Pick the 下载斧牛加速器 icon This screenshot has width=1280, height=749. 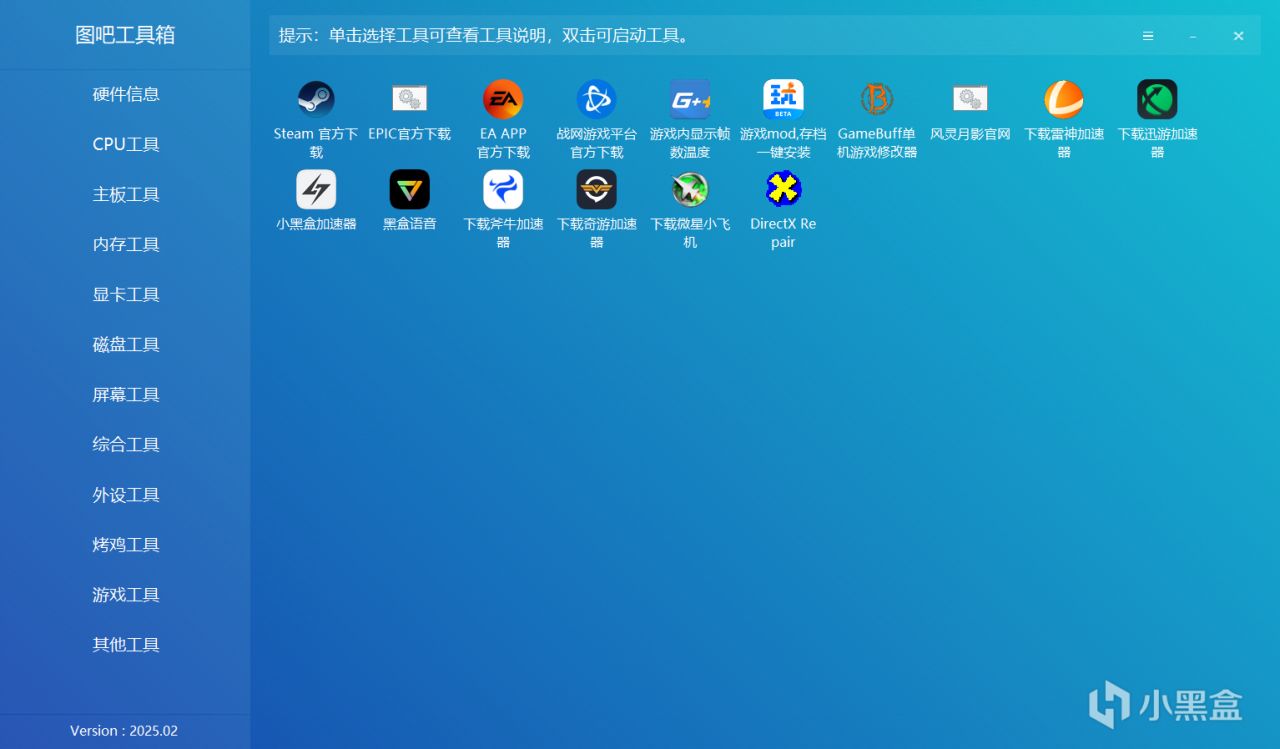pyautogui.click(x=503, y=189)
